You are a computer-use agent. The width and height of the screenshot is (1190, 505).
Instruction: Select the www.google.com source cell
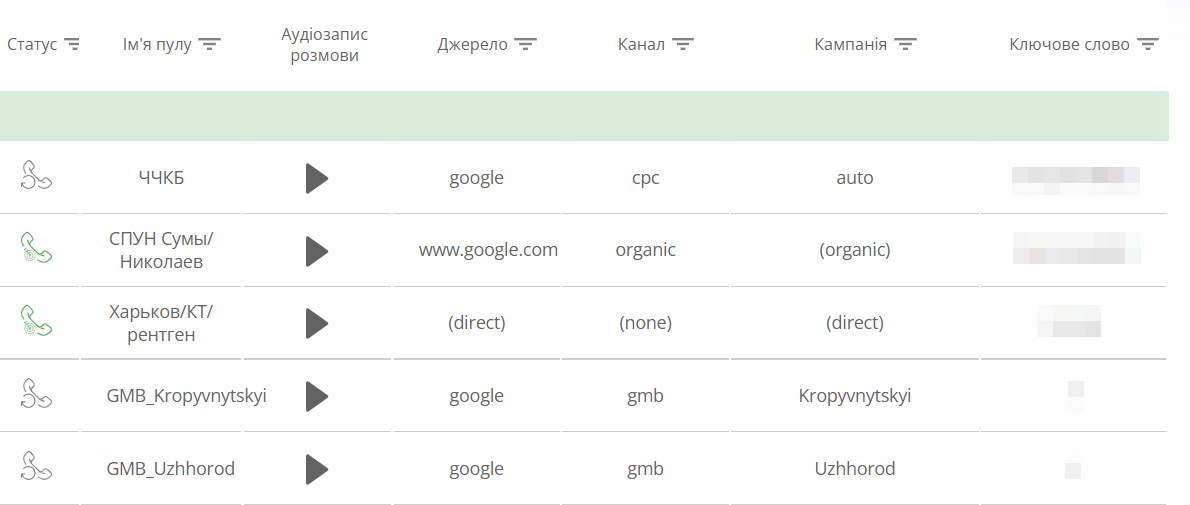pyautogui.click(x=488, y=250)
